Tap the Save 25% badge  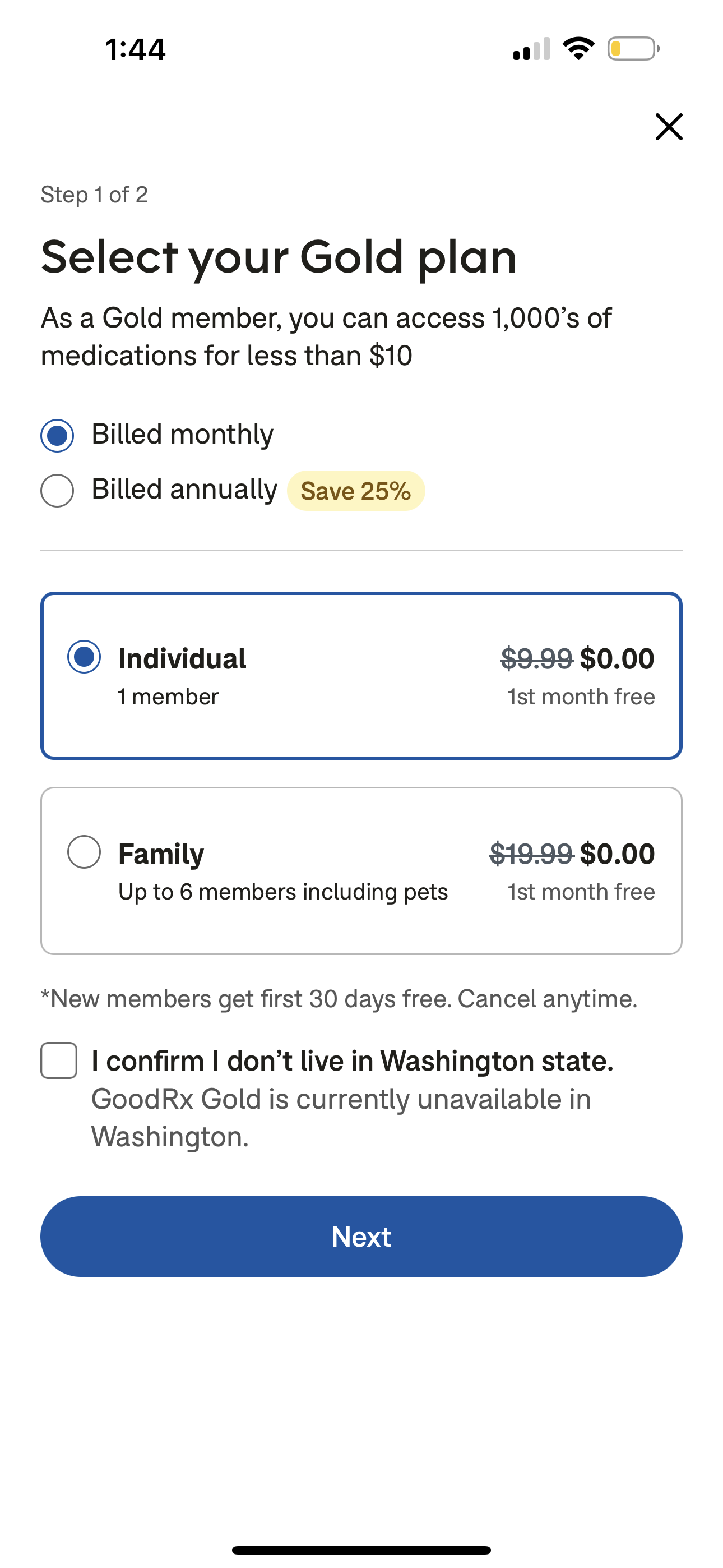coord(355,491)
